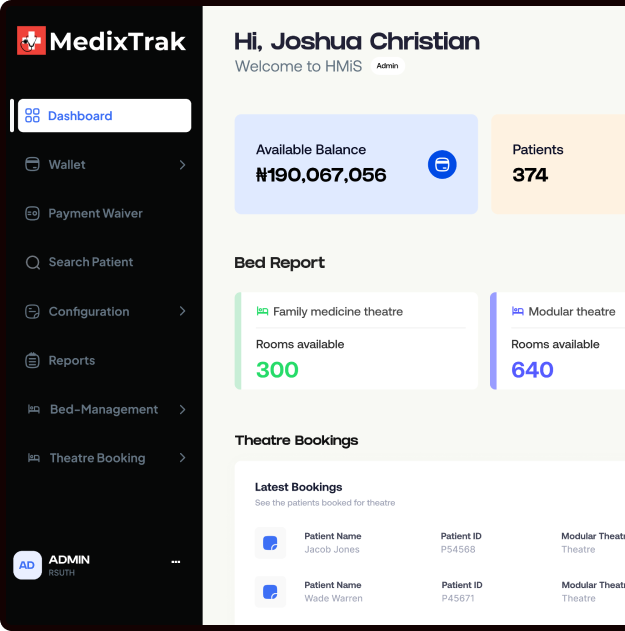Click the Dashboard grid icon

click(x=32, y=116)
